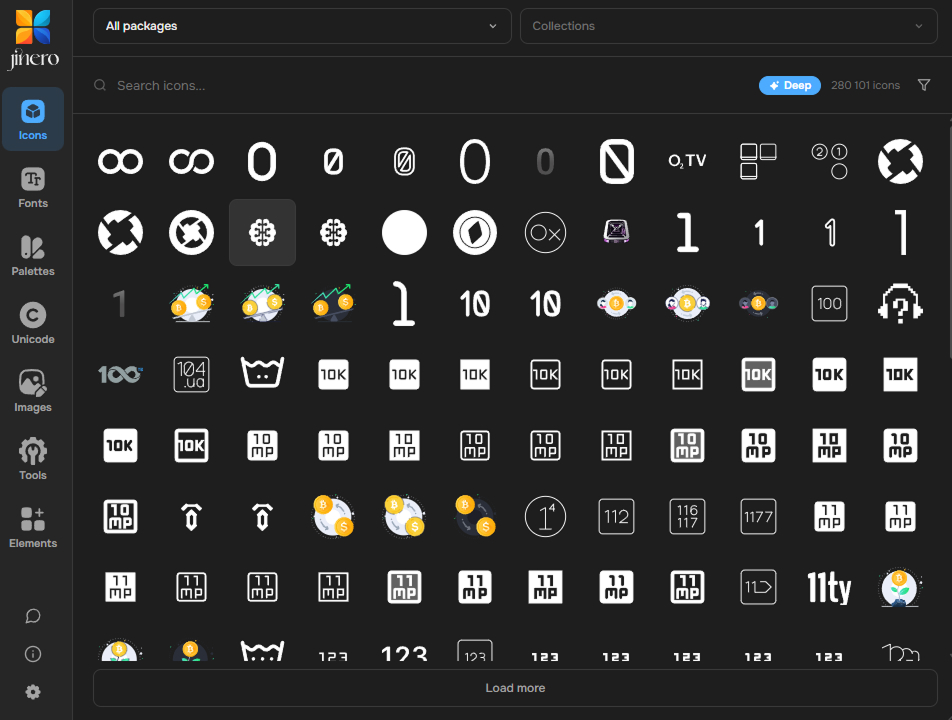Switch to the Icons section
This screenshot has width=952, height=720.
(x=33, y=120)
